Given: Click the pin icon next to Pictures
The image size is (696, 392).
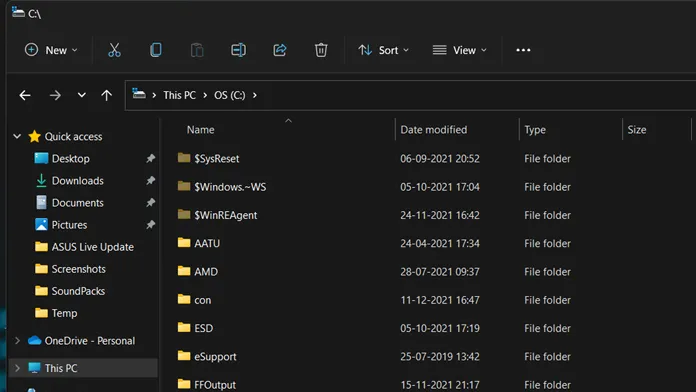Looking at the screenshot, I should pos(151,225).
